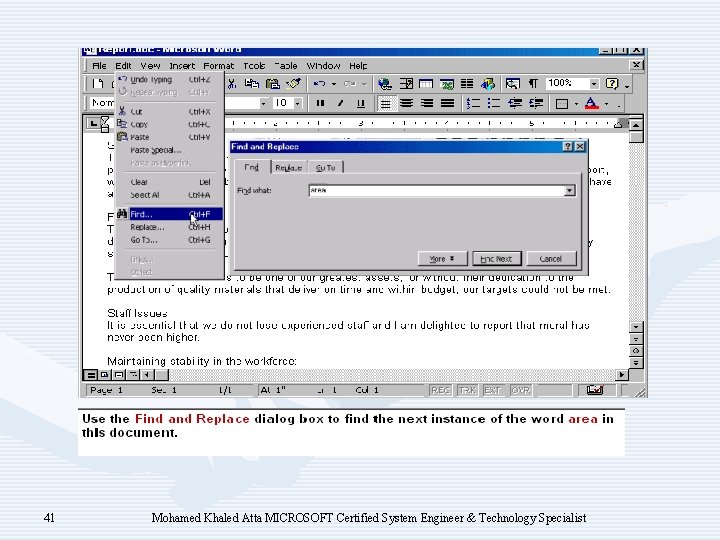Toggle Show/Hide paragraph marks
Image resolution: width=720 pixels, height=540 pixels.
point(533,84)
